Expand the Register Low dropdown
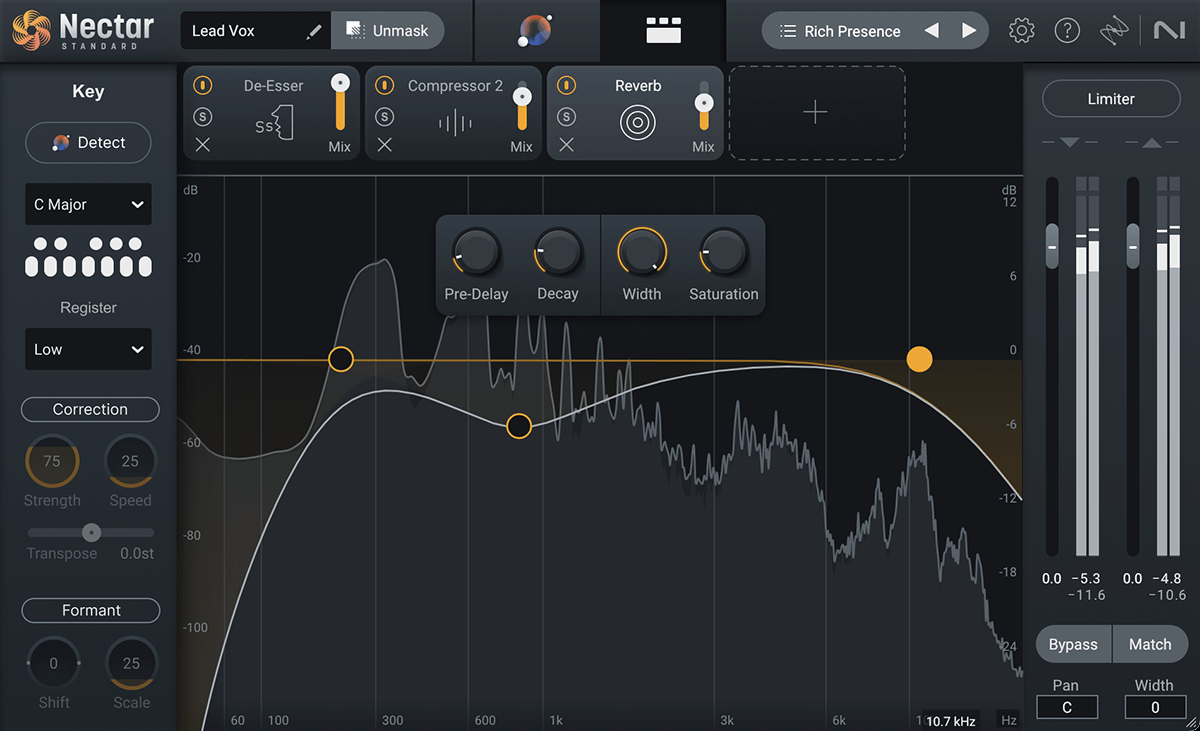This screenshot has width=1200, height=731. [x=89, y=350]
